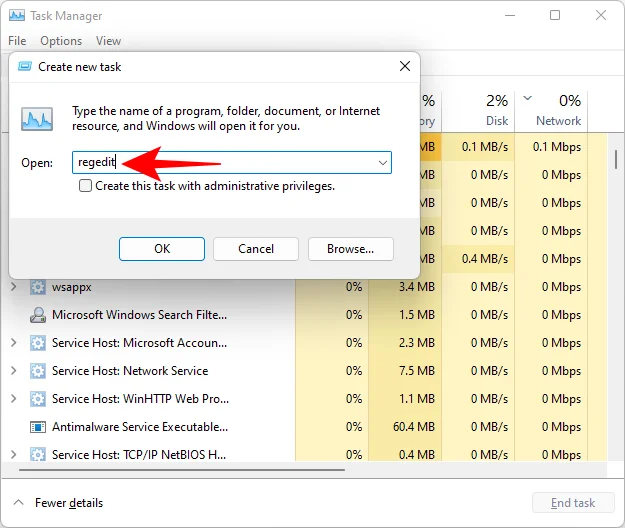Image resolution: width=625 pixels, height=528 pixels.
Task: Open the dropdown arrow of the Open field
Action: pyautogui.click(x=383, y=163)
